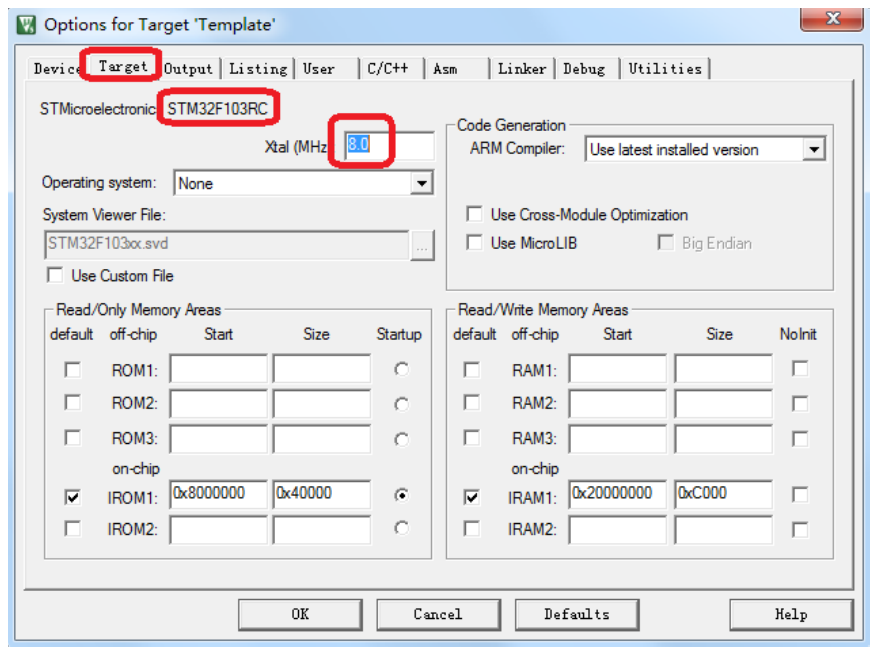Click the Cancel button
This screenshot has width=878, height=649.
[x=438, y=615]
